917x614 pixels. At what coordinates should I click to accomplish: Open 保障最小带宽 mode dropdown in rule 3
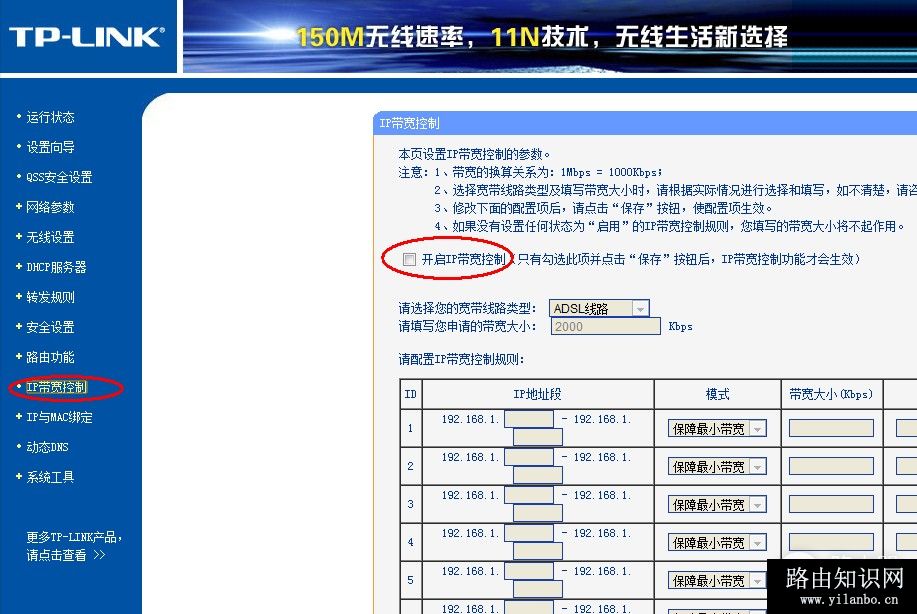717,505
